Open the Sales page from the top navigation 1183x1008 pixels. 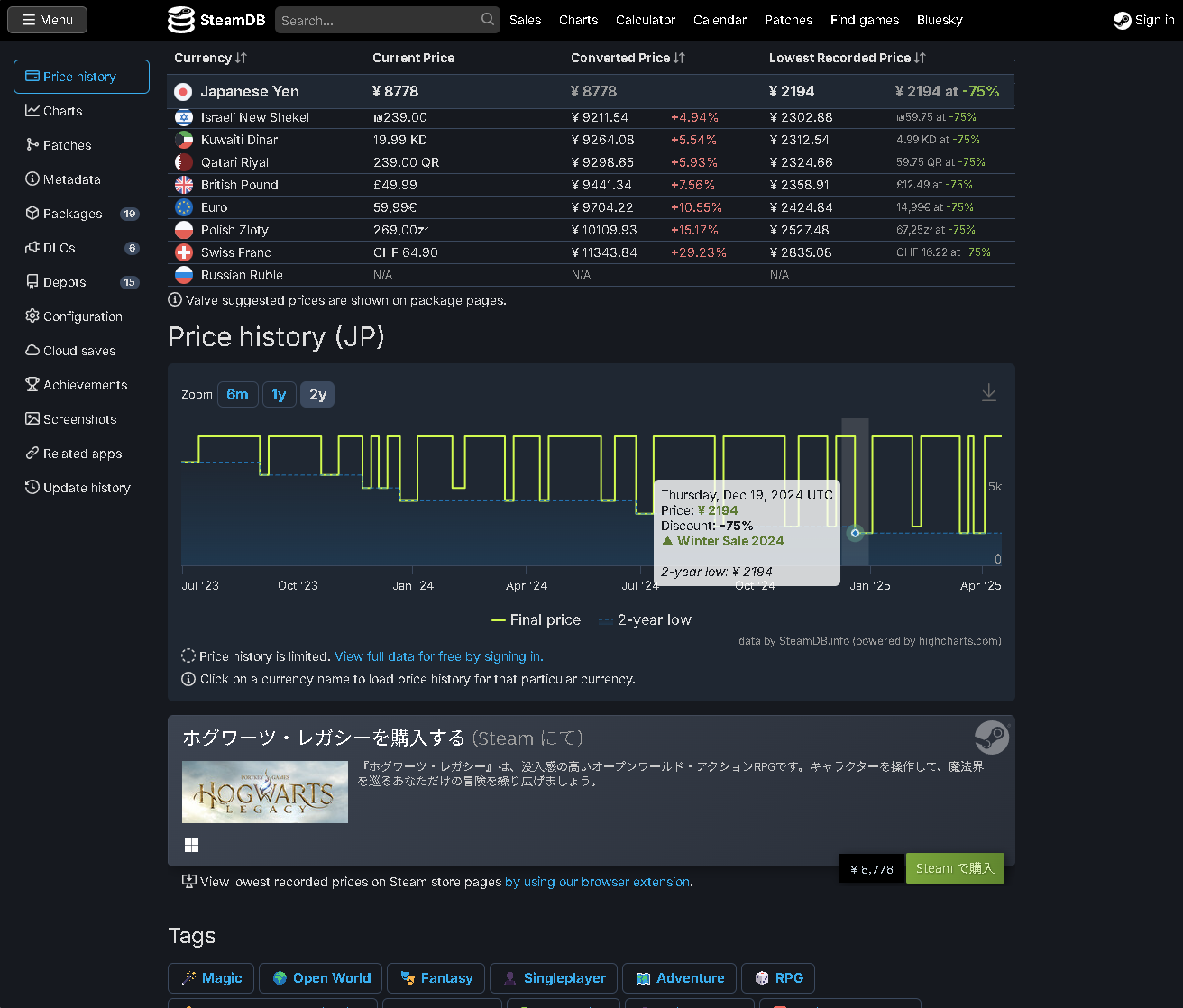click(x=525, y=19)
